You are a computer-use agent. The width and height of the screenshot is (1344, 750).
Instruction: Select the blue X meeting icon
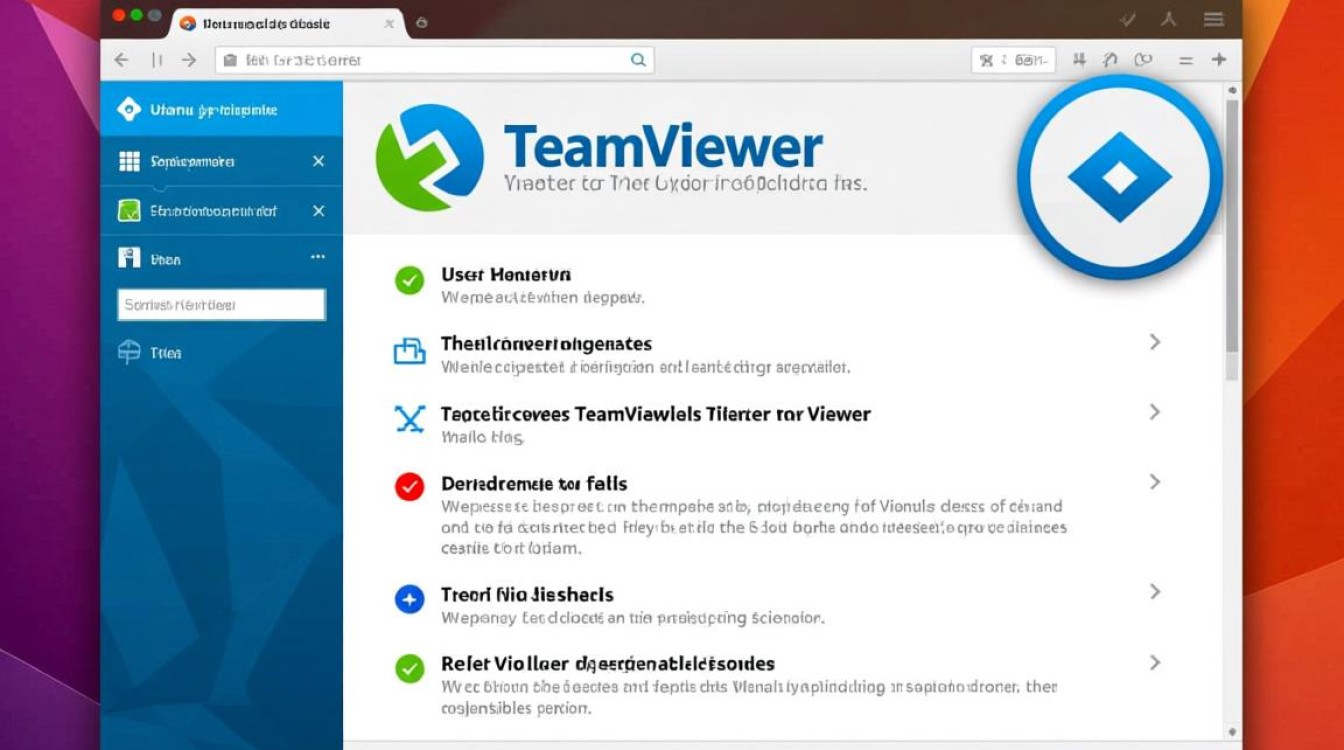pyautogui.click(x=410, y=413)
